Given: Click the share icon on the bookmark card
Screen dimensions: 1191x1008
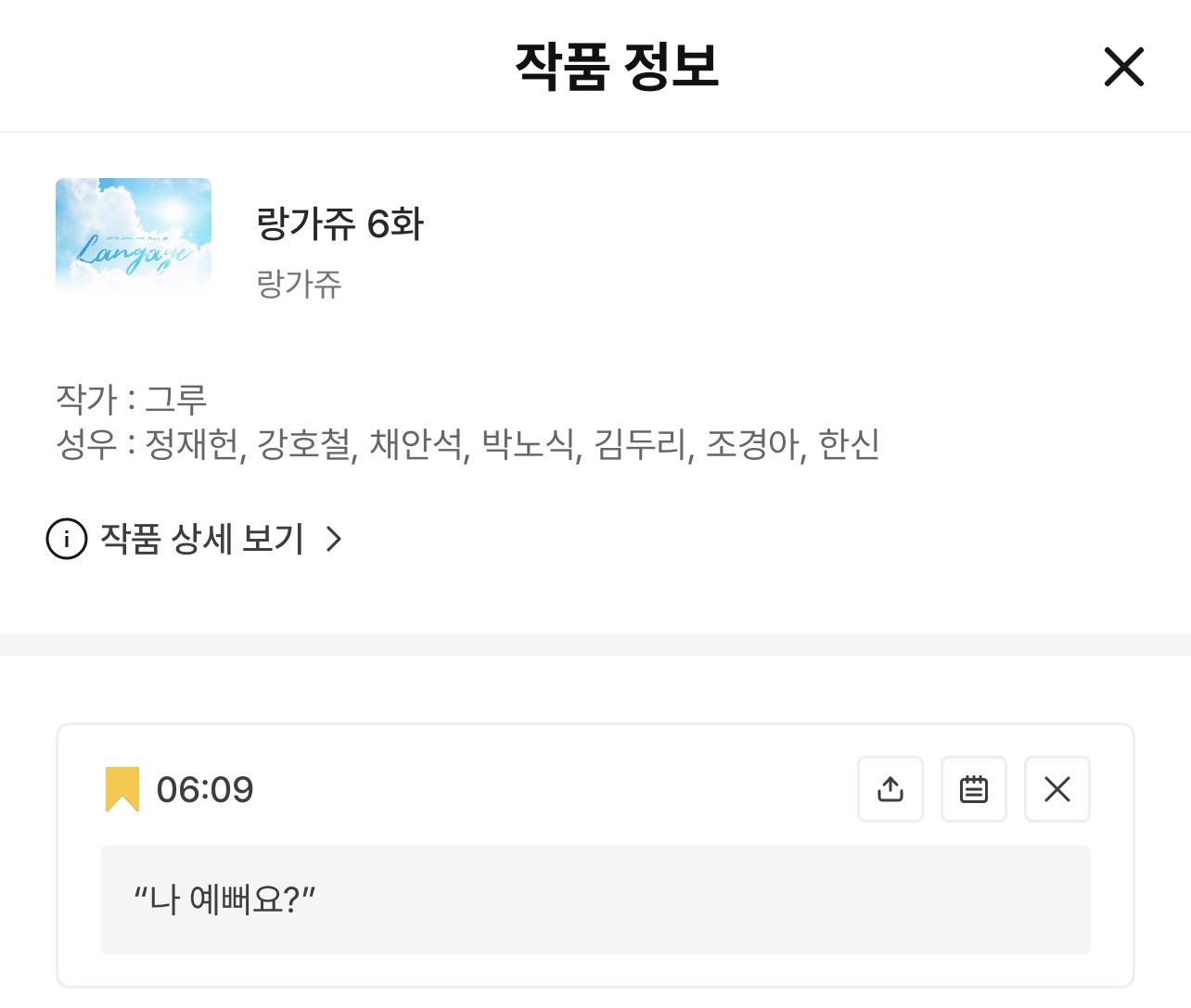Looking at the screenshot, I should coord(890,789).
